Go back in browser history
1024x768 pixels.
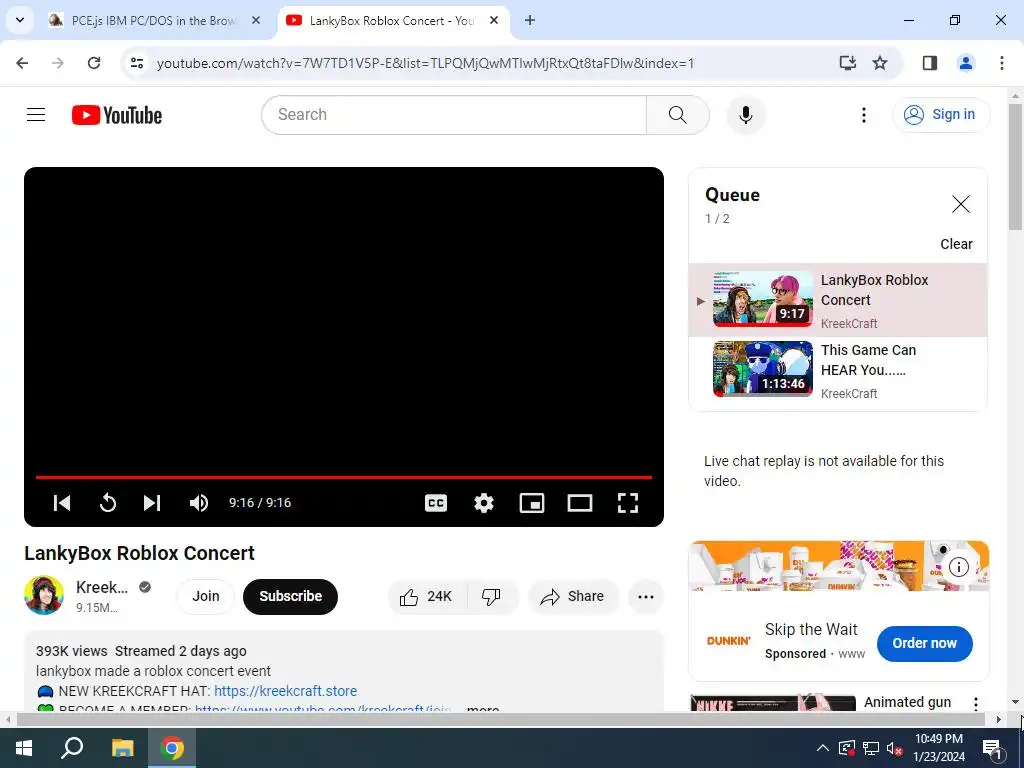click(22, 63)
